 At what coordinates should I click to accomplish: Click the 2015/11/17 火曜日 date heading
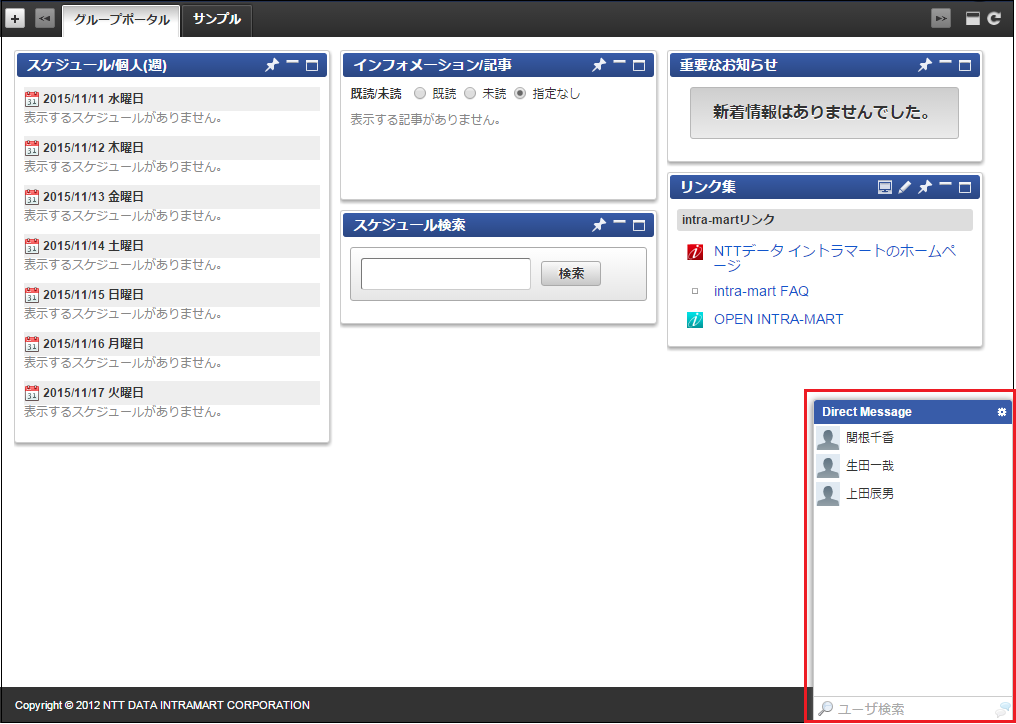pos(172,393)
